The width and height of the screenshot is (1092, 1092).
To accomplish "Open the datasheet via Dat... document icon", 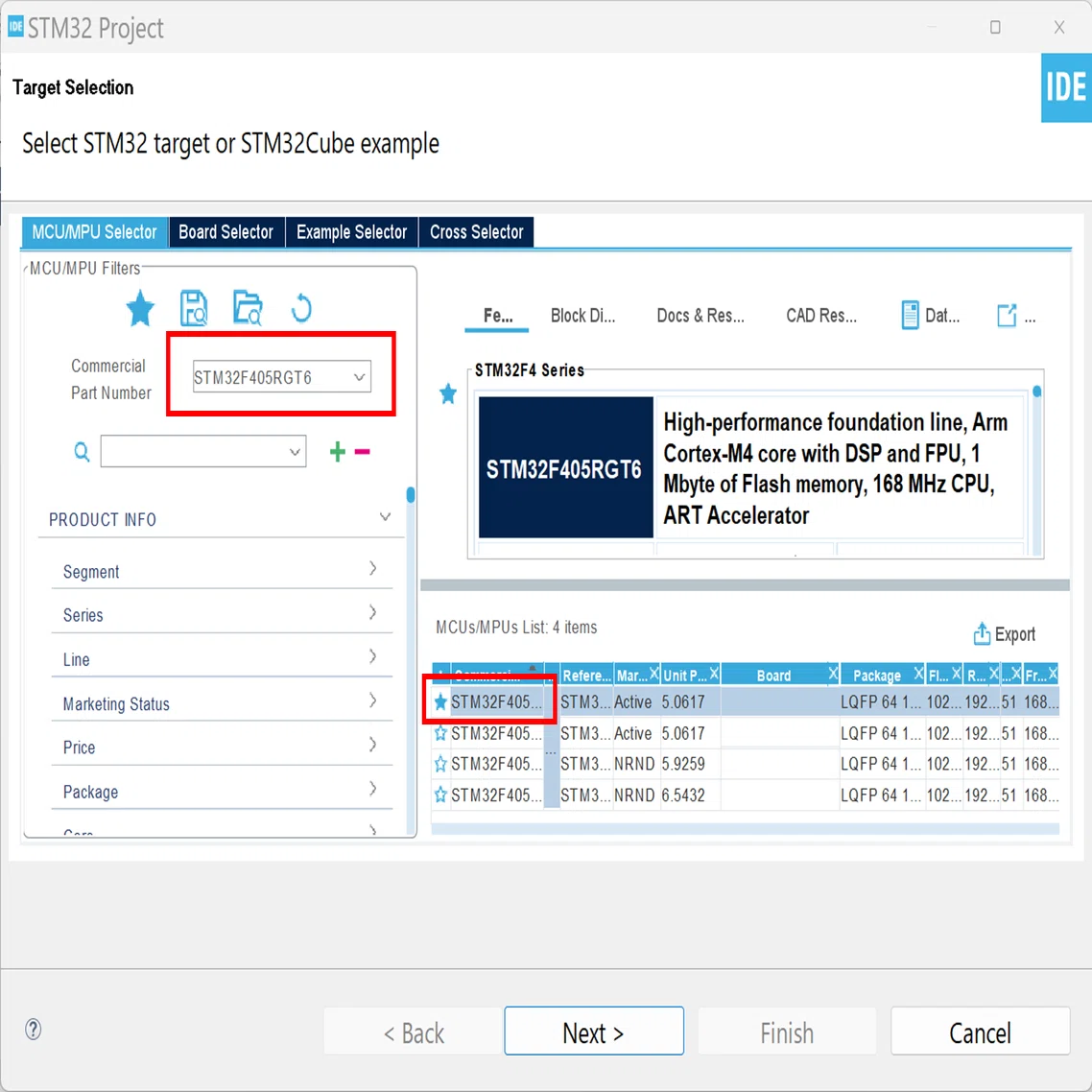I will point(910,316).
